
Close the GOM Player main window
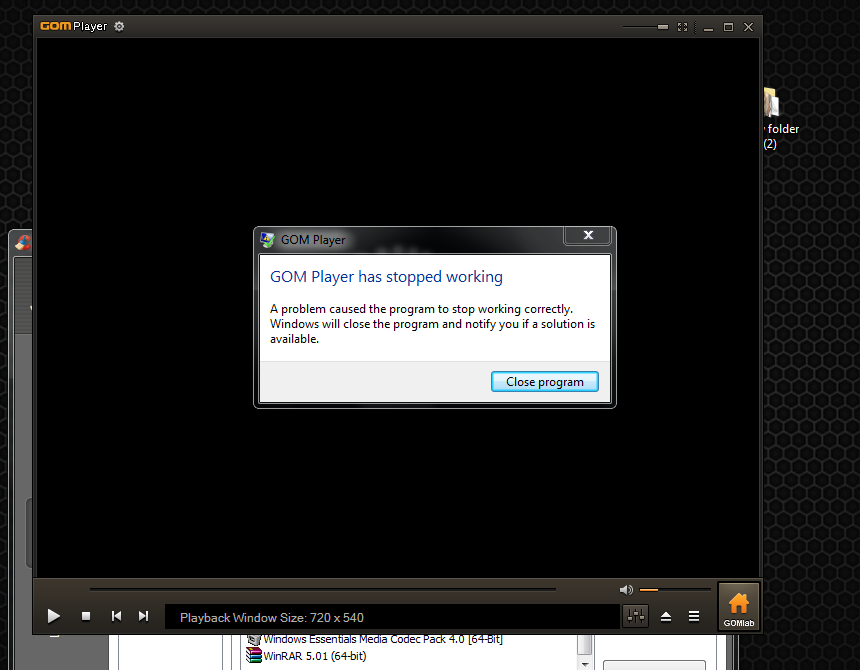pyautogui.click(x=748, y=27)
